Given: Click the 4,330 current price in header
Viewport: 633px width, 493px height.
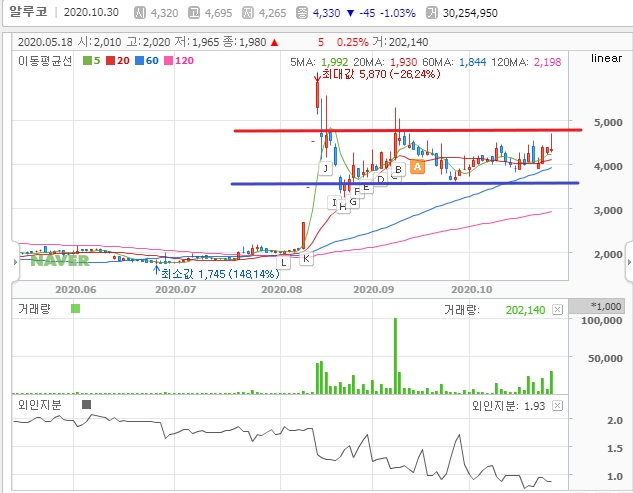Looking at the screenshot, I should click(x=327, y=13).
